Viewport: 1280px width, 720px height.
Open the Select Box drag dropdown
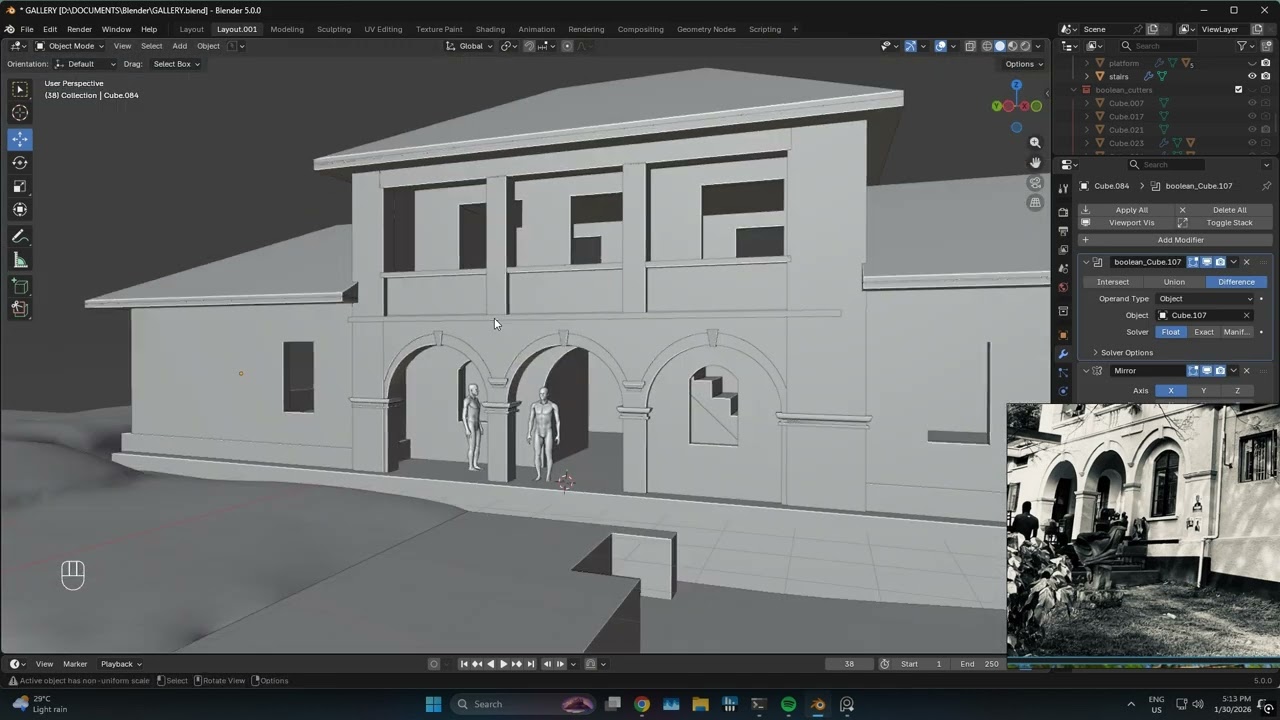[x=176, y=64]
